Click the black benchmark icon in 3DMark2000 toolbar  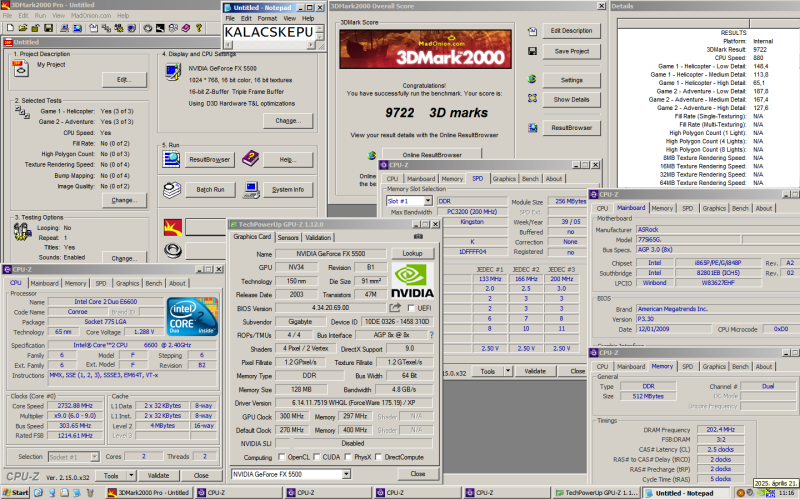160,29
